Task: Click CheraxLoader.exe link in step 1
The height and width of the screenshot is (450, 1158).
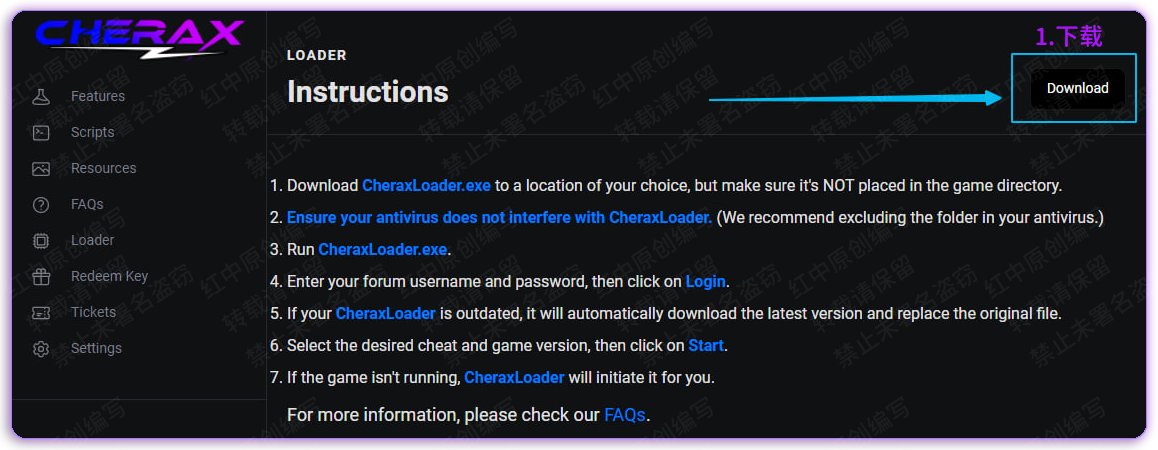Action: tap(426, 185)
